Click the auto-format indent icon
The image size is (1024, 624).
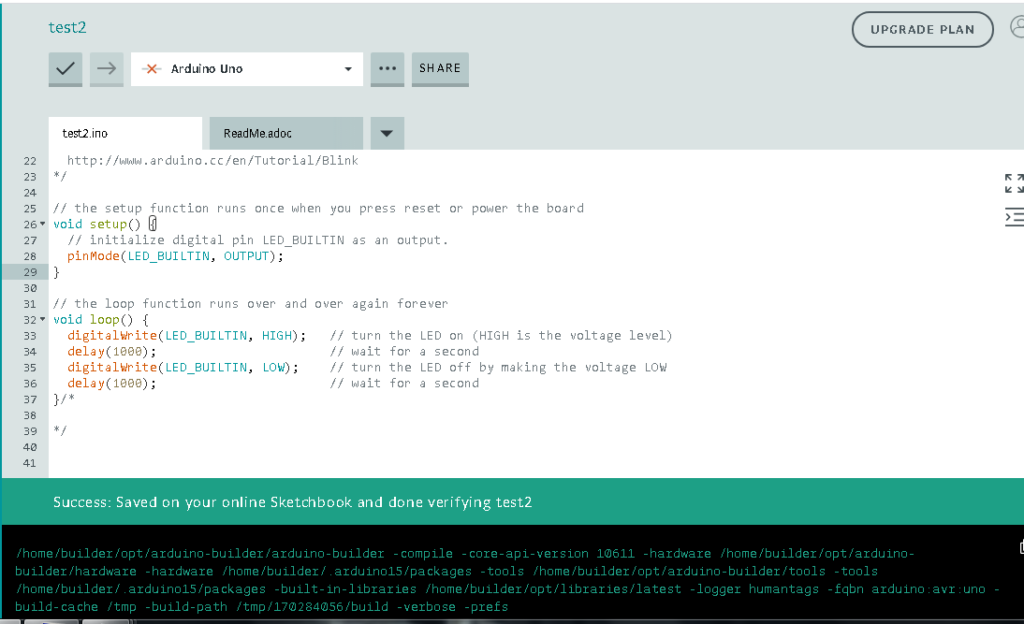click(x=1013, y=217)
